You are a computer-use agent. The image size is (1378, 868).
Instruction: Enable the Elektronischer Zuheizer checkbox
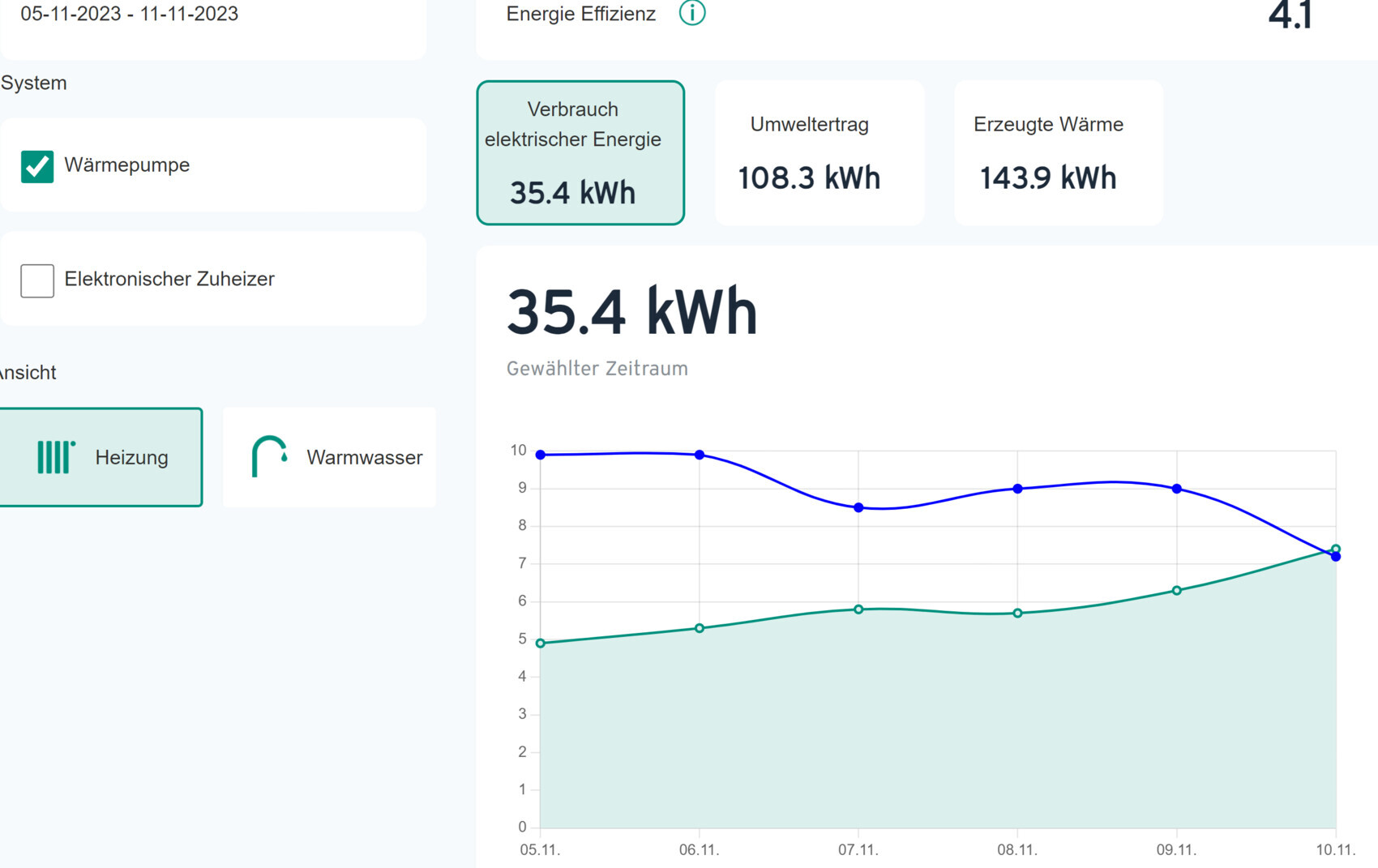click(x=37, y=280)
